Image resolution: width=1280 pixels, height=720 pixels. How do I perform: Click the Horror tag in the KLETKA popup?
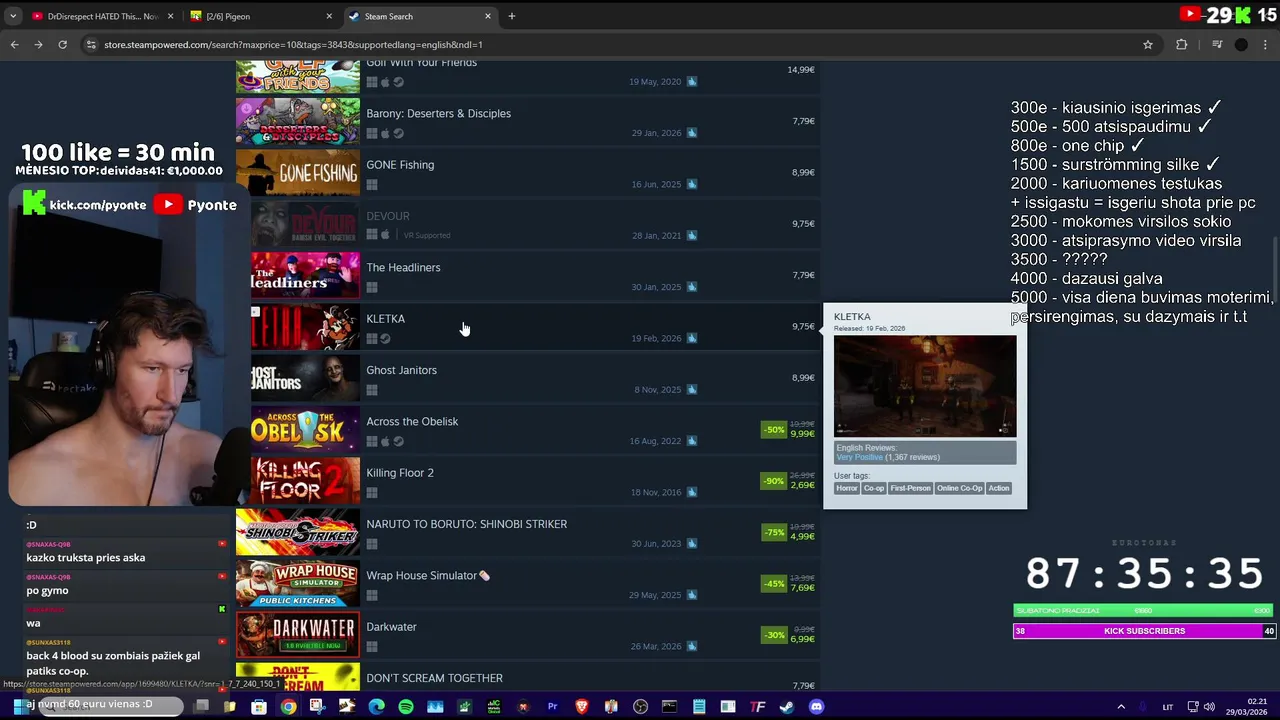(x=847, y=488)
